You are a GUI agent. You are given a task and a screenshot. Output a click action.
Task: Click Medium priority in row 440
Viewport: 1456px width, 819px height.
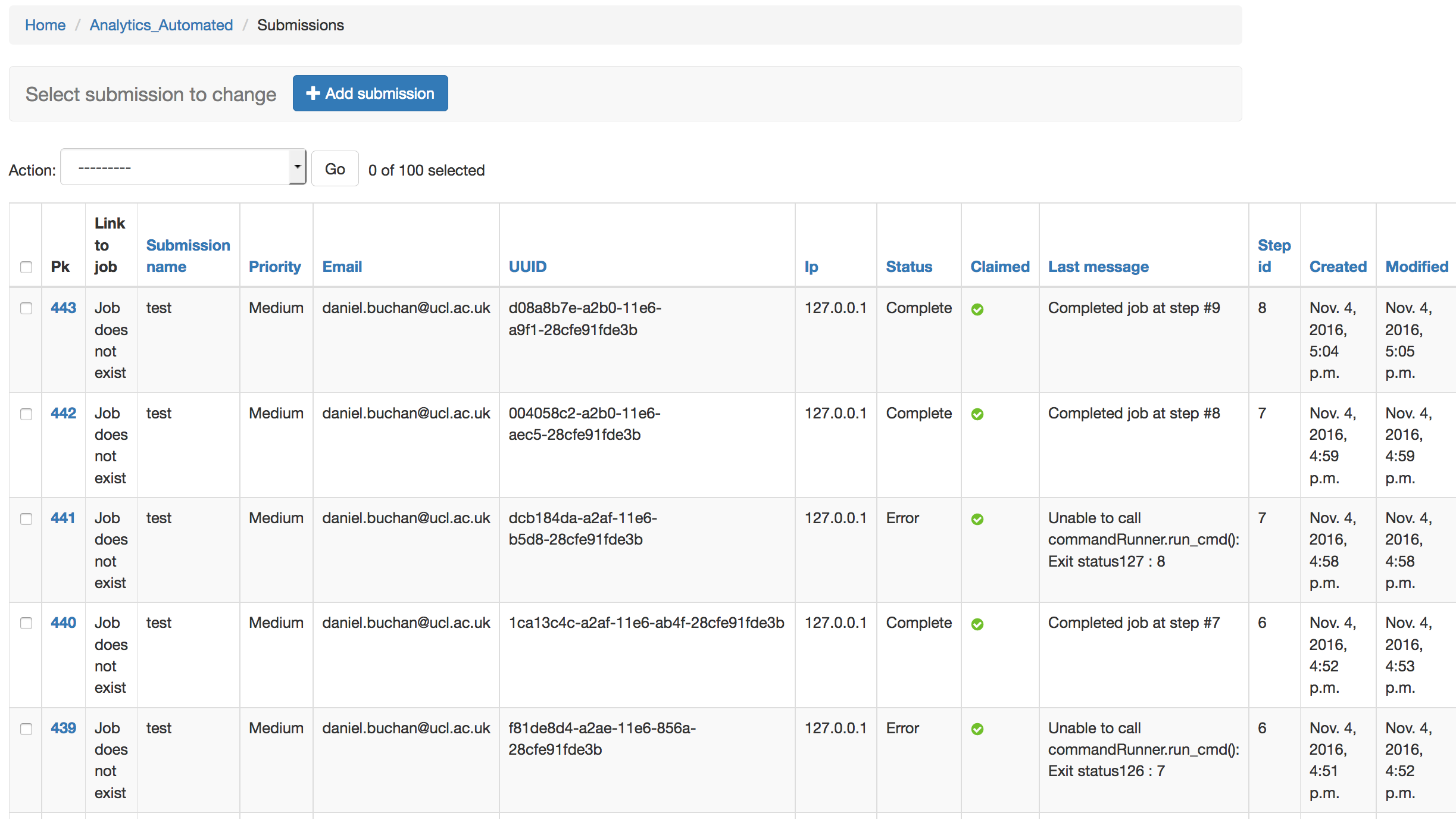coord(276,623)
